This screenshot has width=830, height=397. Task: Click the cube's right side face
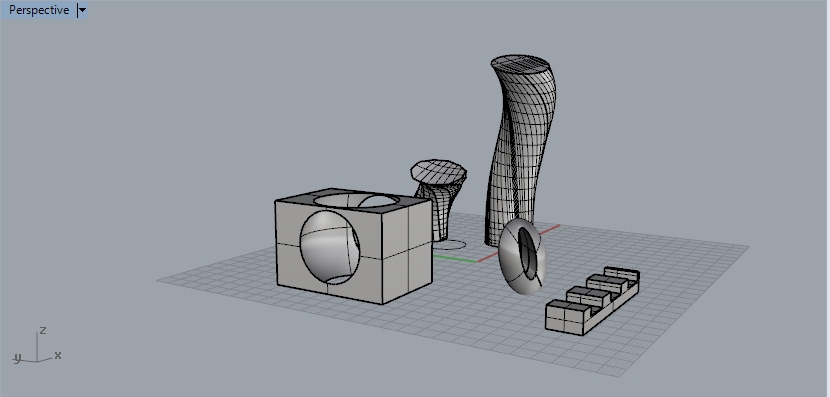pos(407,252)
